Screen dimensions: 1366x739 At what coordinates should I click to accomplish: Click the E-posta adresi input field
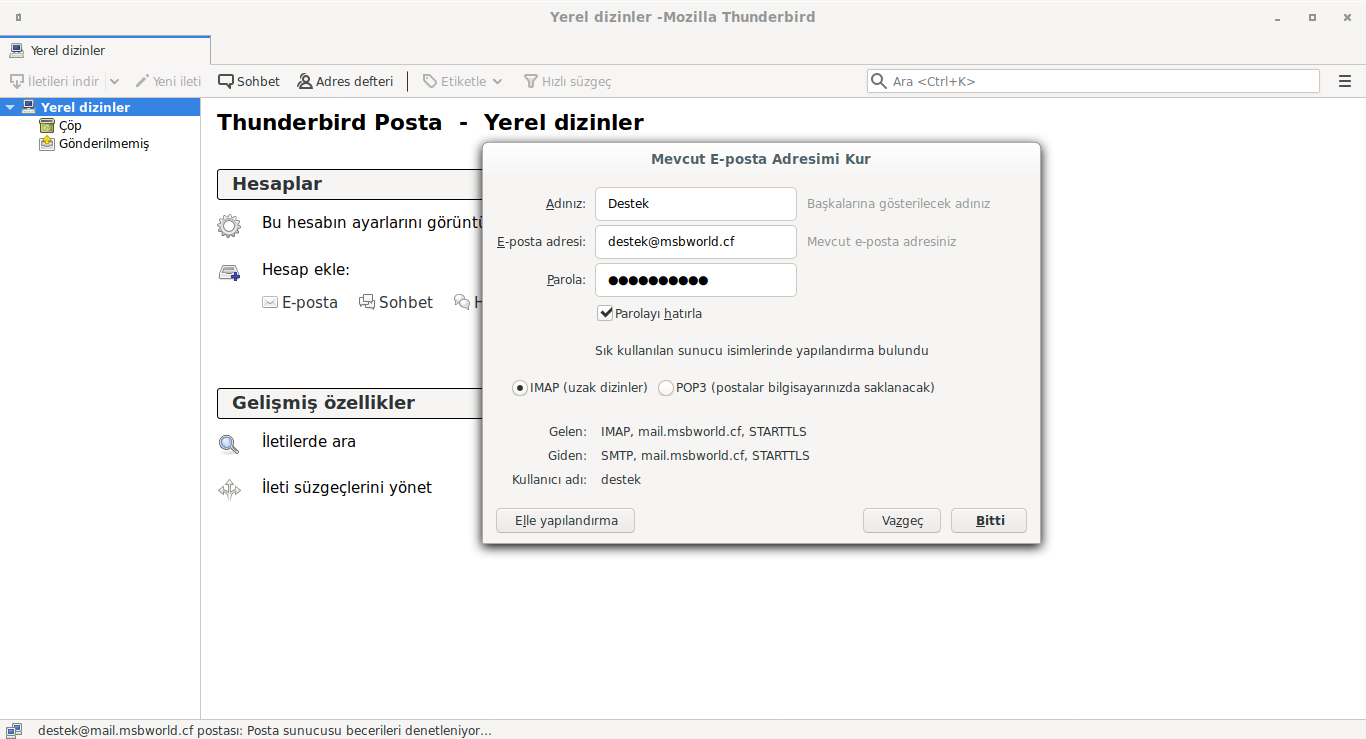[x=696, y=242]
